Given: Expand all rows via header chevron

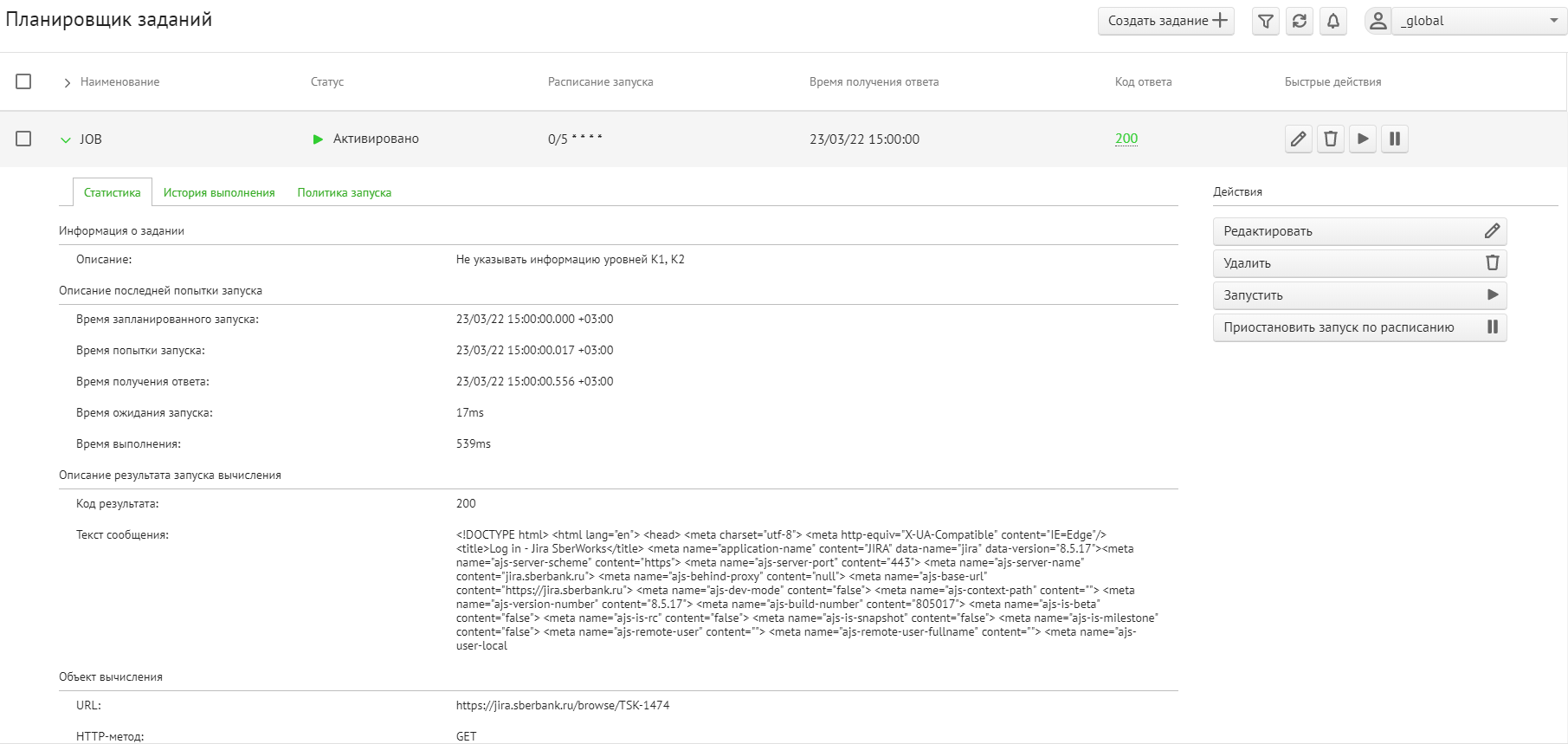Looking at the screenshot, I should coord(67,82).
